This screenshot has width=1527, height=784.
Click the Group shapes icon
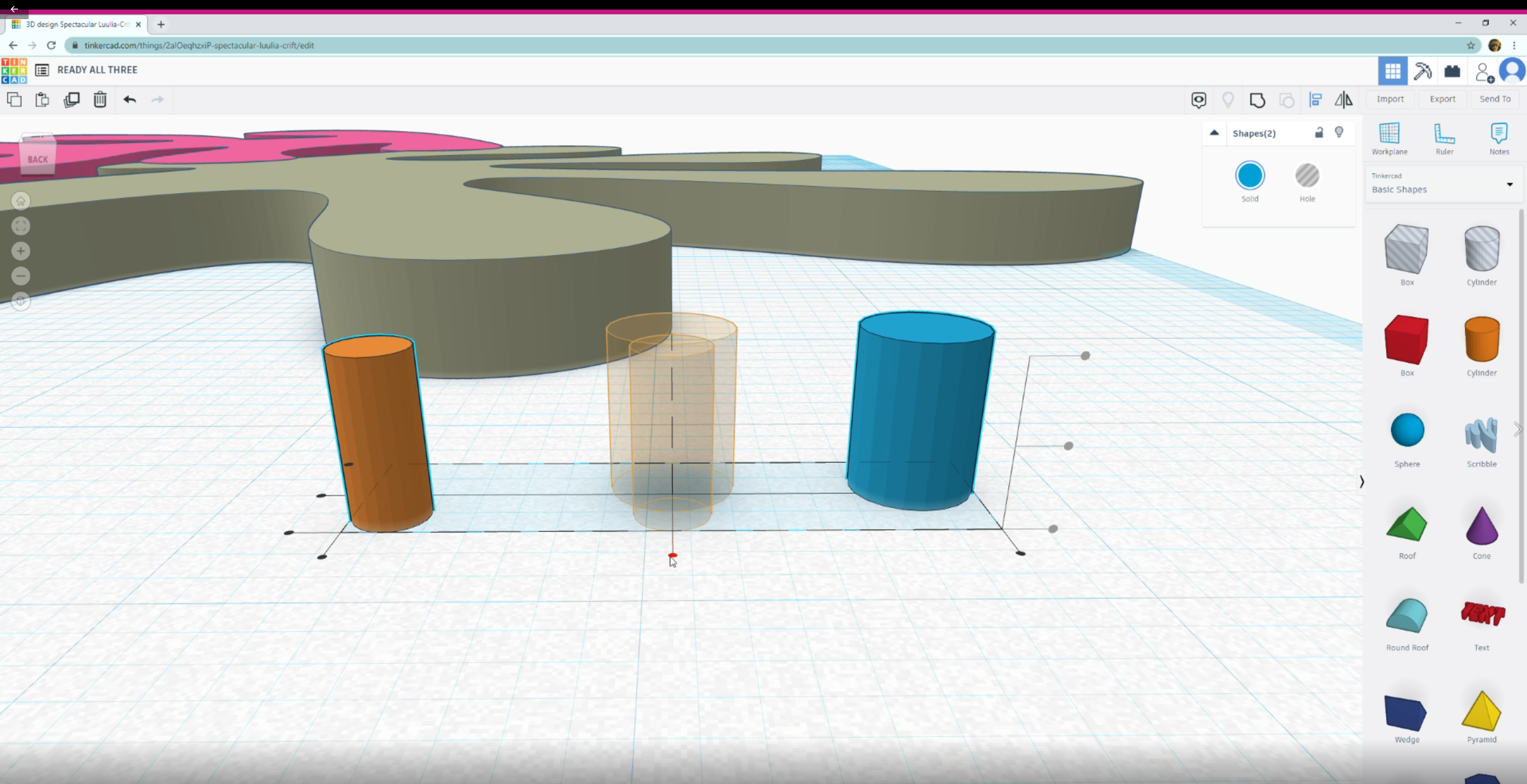coord(1257,100)
